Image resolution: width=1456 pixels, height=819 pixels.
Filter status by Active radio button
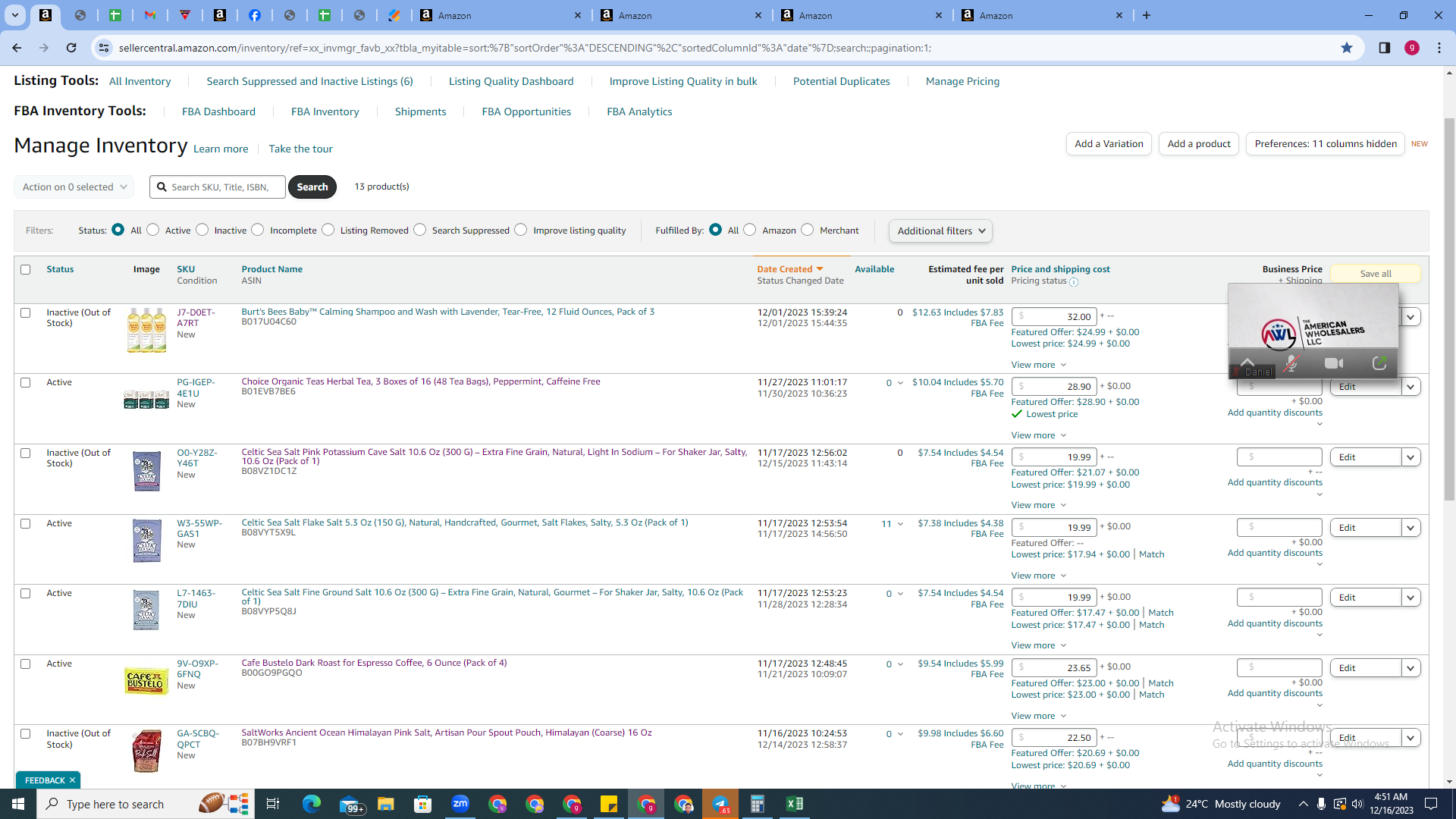(x=153, y=230)
